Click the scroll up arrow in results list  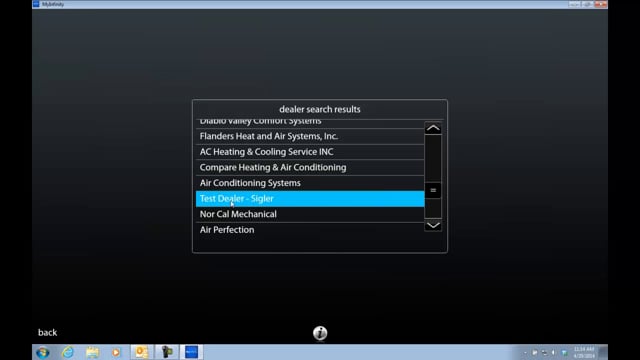(x=433, y=128)
